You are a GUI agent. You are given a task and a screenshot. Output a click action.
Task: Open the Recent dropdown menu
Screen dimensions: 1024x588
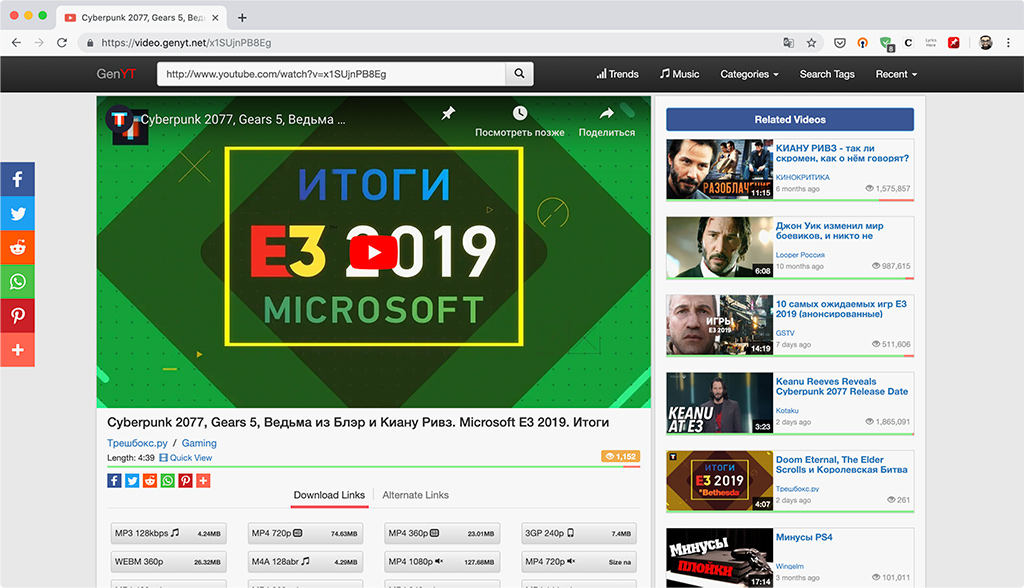coord(896,74)
